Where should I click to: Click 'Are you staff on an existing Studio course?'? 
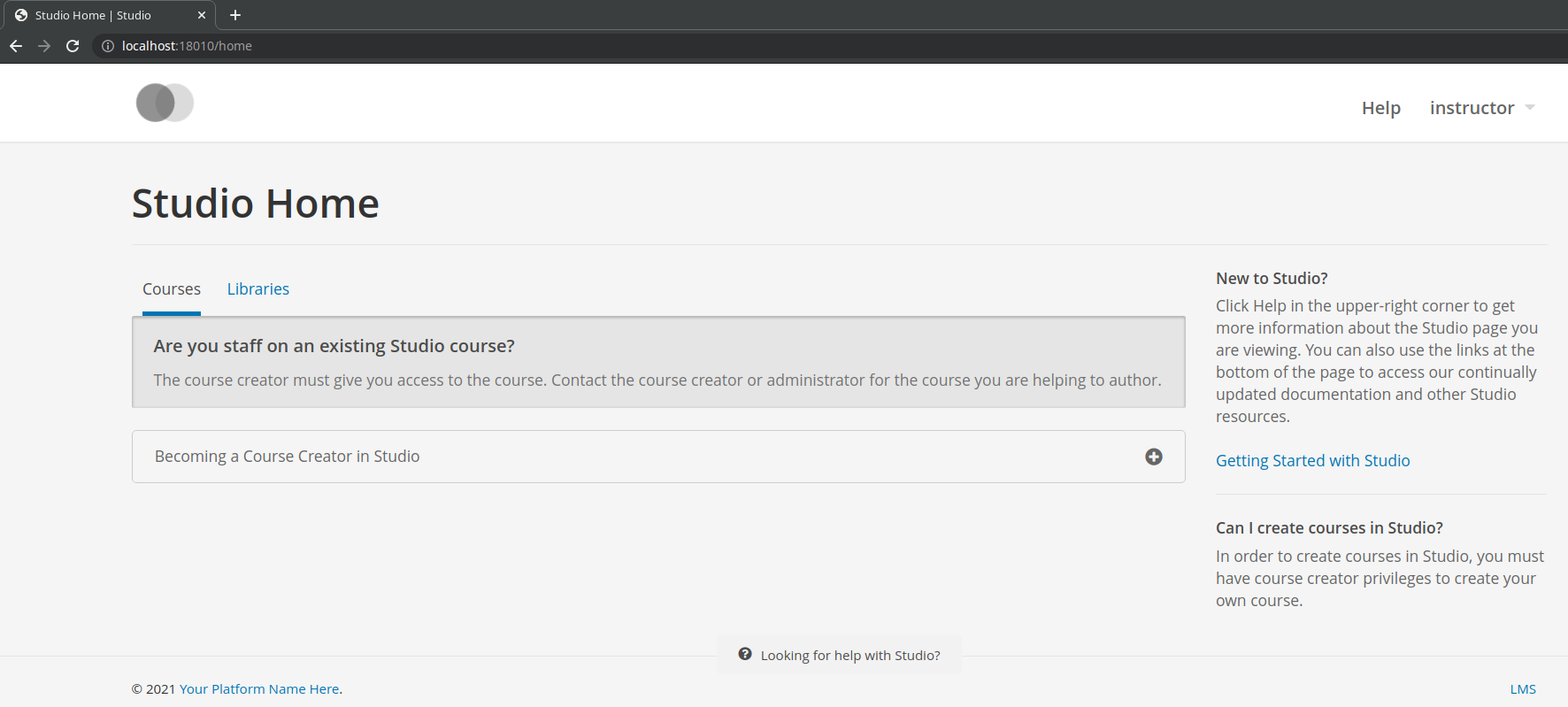(x=334, y=346)
